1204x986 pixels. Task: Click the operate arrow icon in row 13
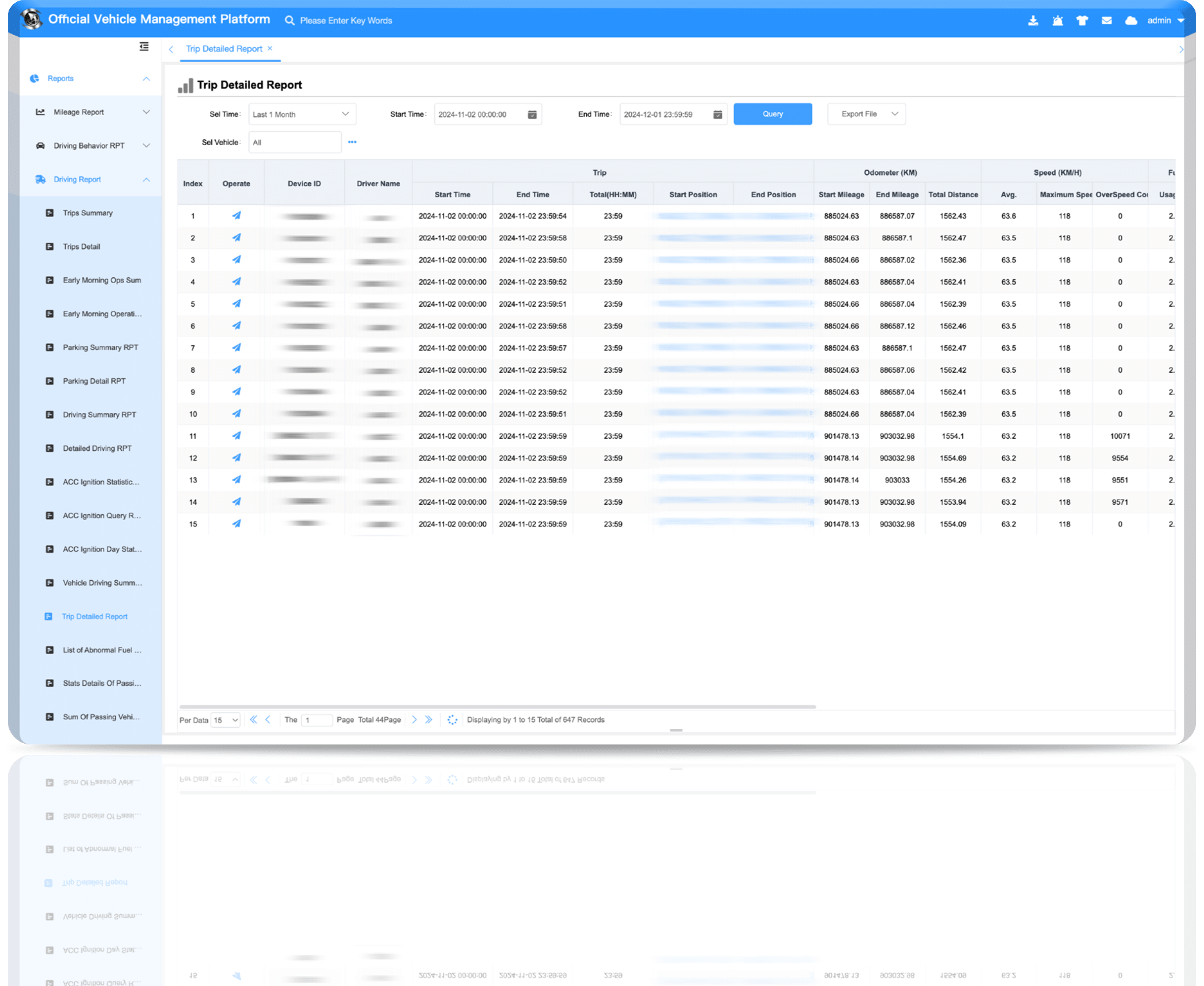pos(236,480)
